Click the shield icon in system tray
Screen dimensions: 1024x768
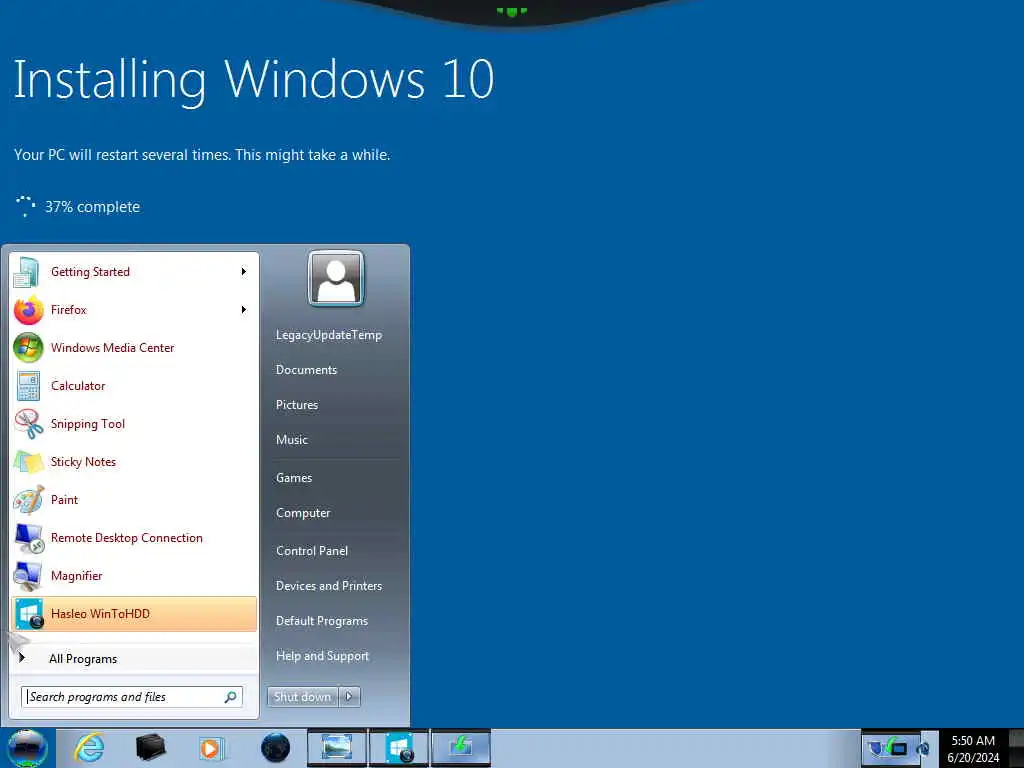point(875,748)
